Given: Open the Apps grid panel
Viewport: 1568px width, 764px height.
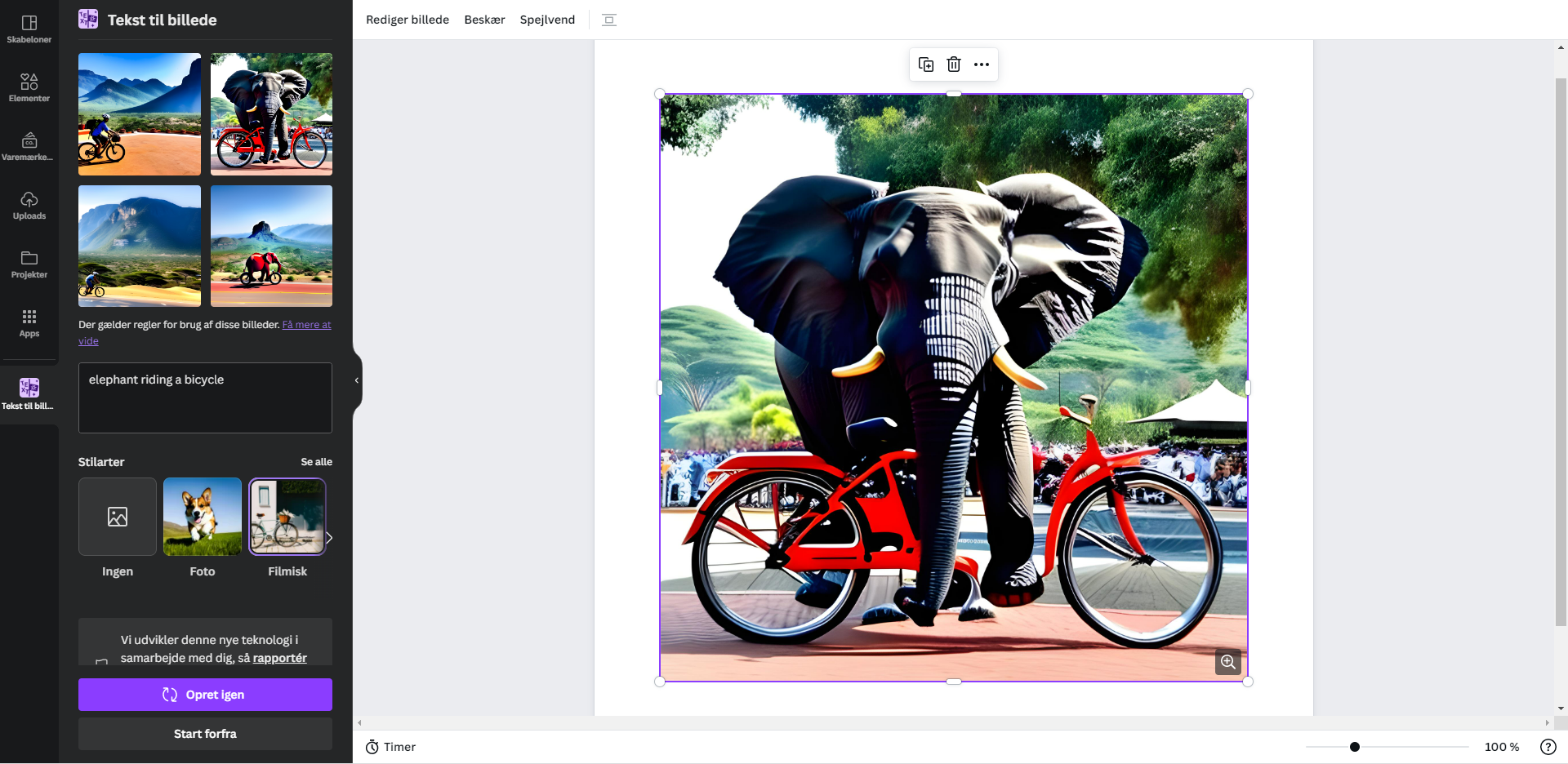Looking at the screenshot, I should coord(29,322).
